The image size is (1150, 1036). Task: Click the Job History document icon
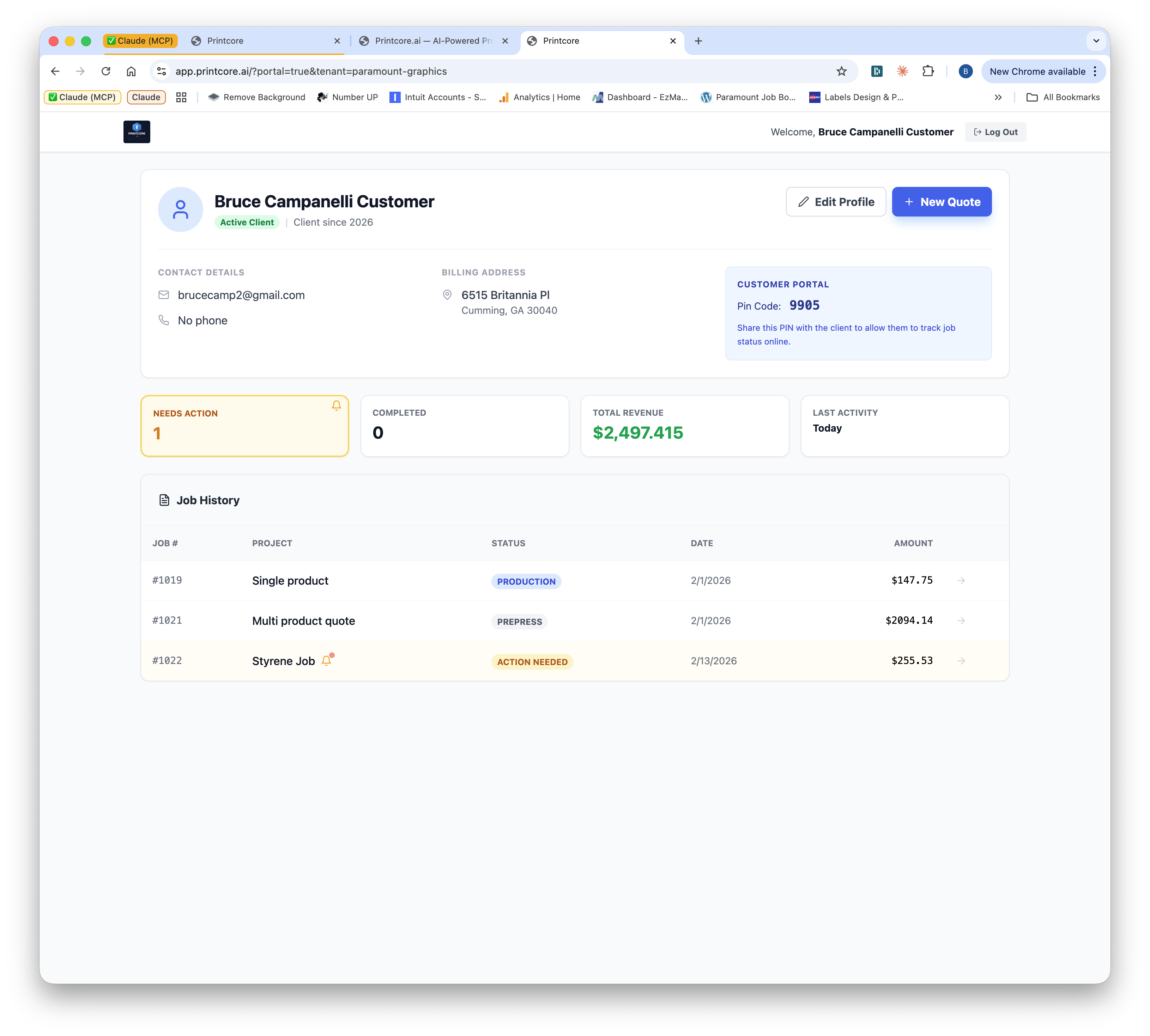click(164, 500)
